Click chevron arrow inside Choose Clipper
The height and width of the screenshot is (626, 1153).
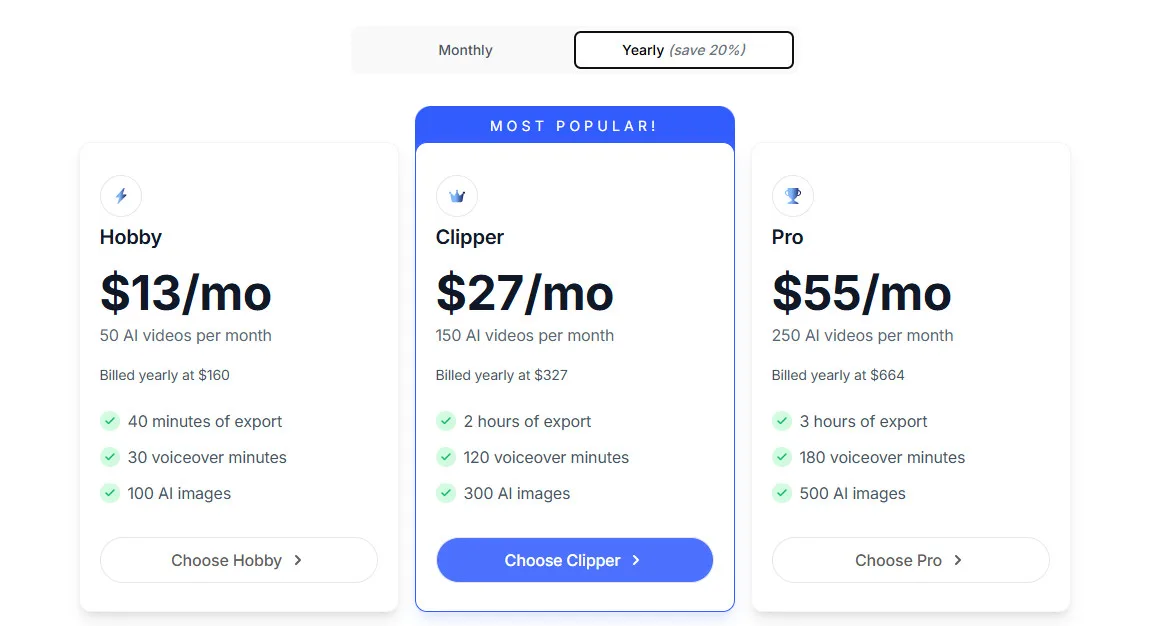[638, 560]
